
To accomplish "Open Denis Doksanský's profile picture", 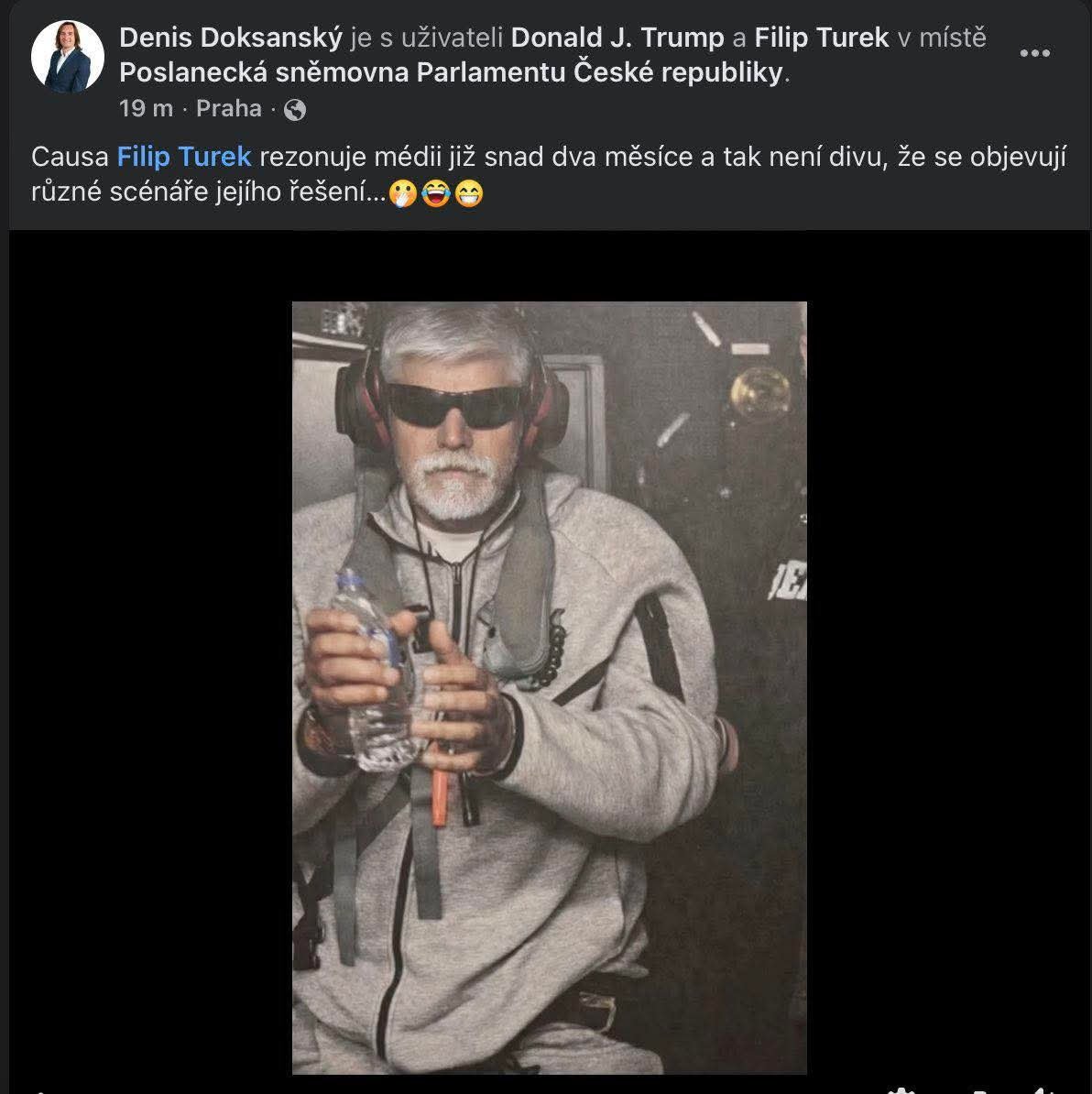I will [68, 57].
